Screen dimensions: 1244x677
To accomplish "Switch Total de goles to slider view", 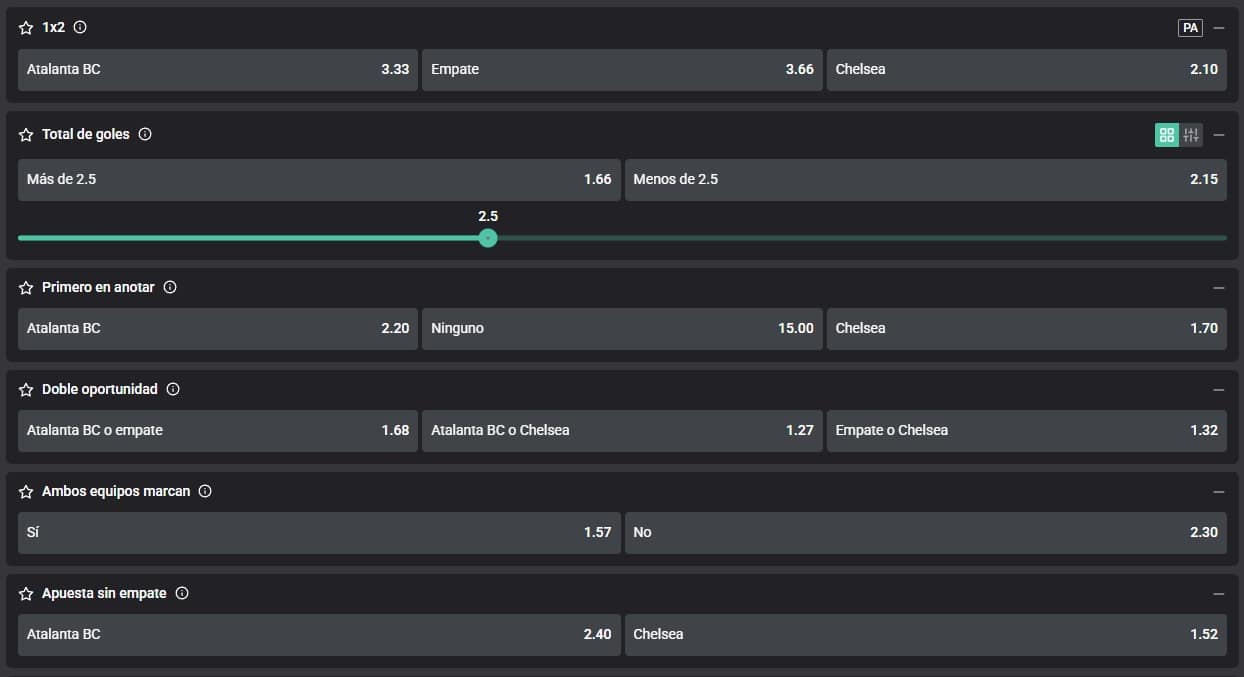I will 1191,135.
